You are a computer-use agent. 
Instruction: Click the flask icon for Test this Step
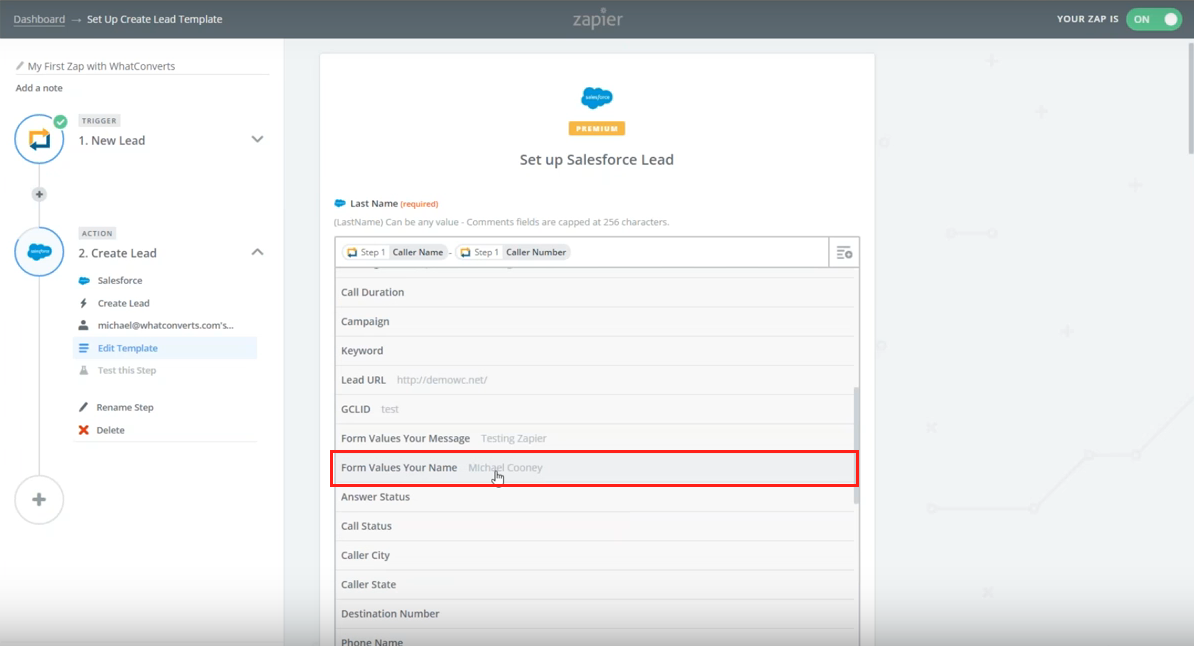pos(84,370)
